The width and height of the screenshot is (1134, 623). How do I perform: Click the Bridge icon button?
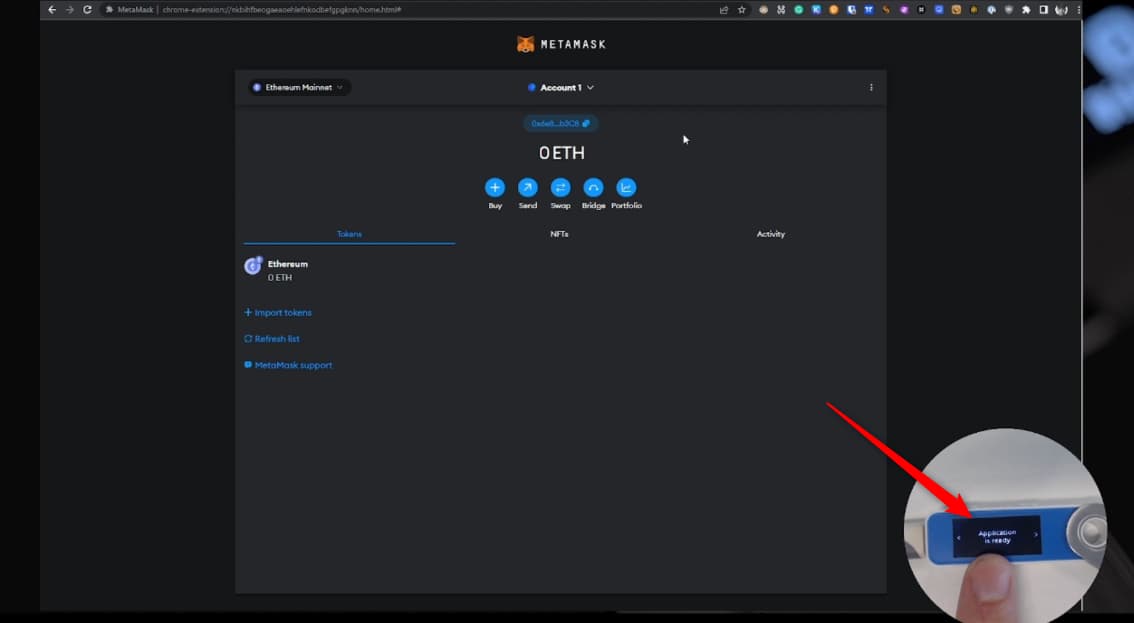click(593, 188)
